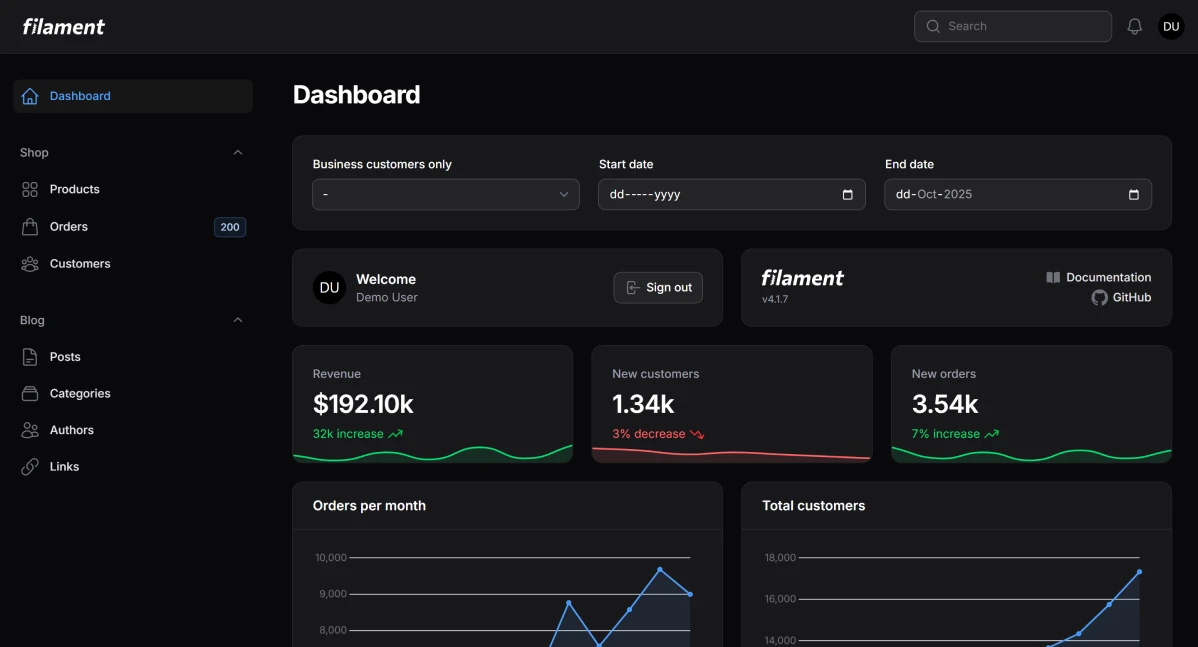Click the notification bell in the top bar
This screenshot has height=647, width=1198.
(x=1134, y=26)
